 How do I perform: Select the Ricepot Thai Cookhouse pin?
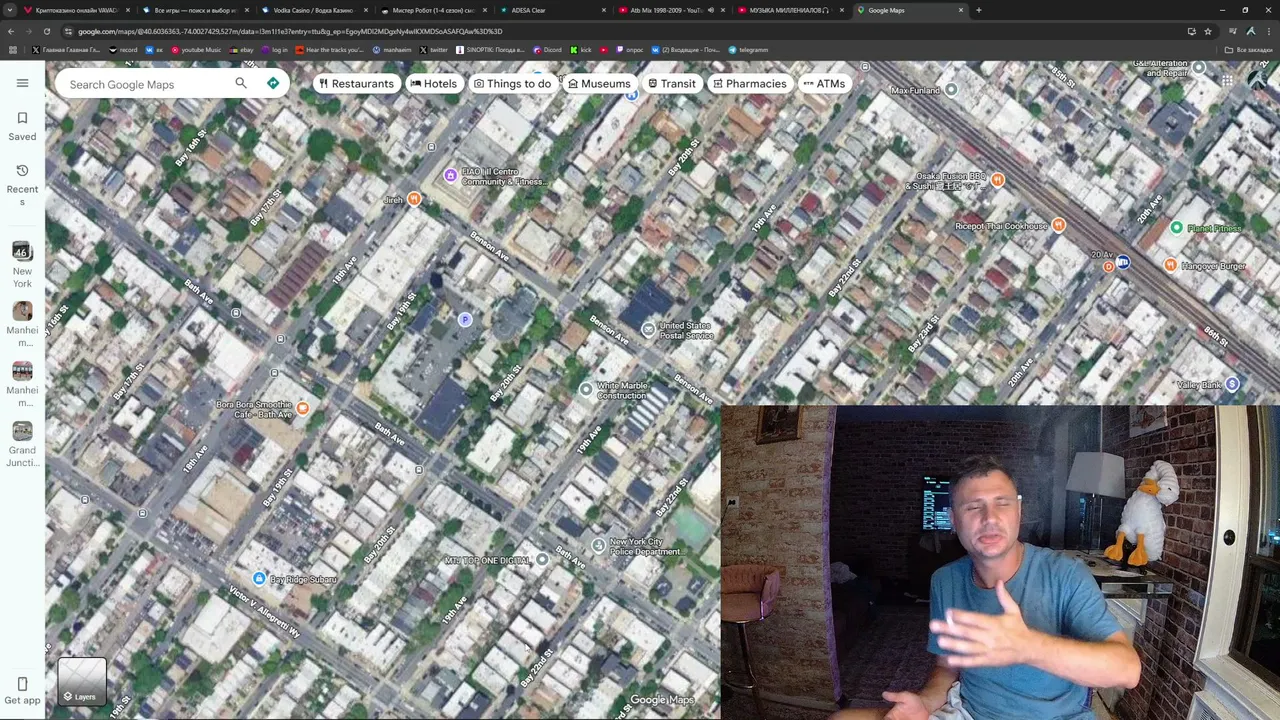coord(1059,226)
